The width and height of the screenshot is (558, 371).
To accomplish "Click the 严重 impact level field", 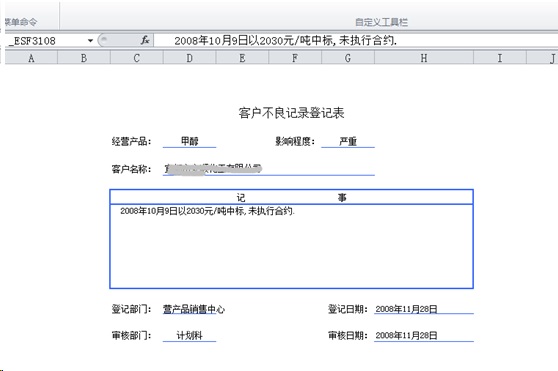I will (x=348, y=141).
